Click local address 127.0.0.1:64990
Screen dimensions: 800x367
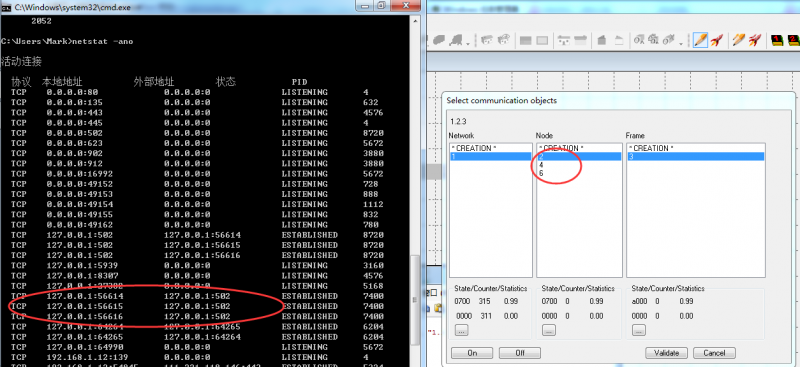(85, 348)
